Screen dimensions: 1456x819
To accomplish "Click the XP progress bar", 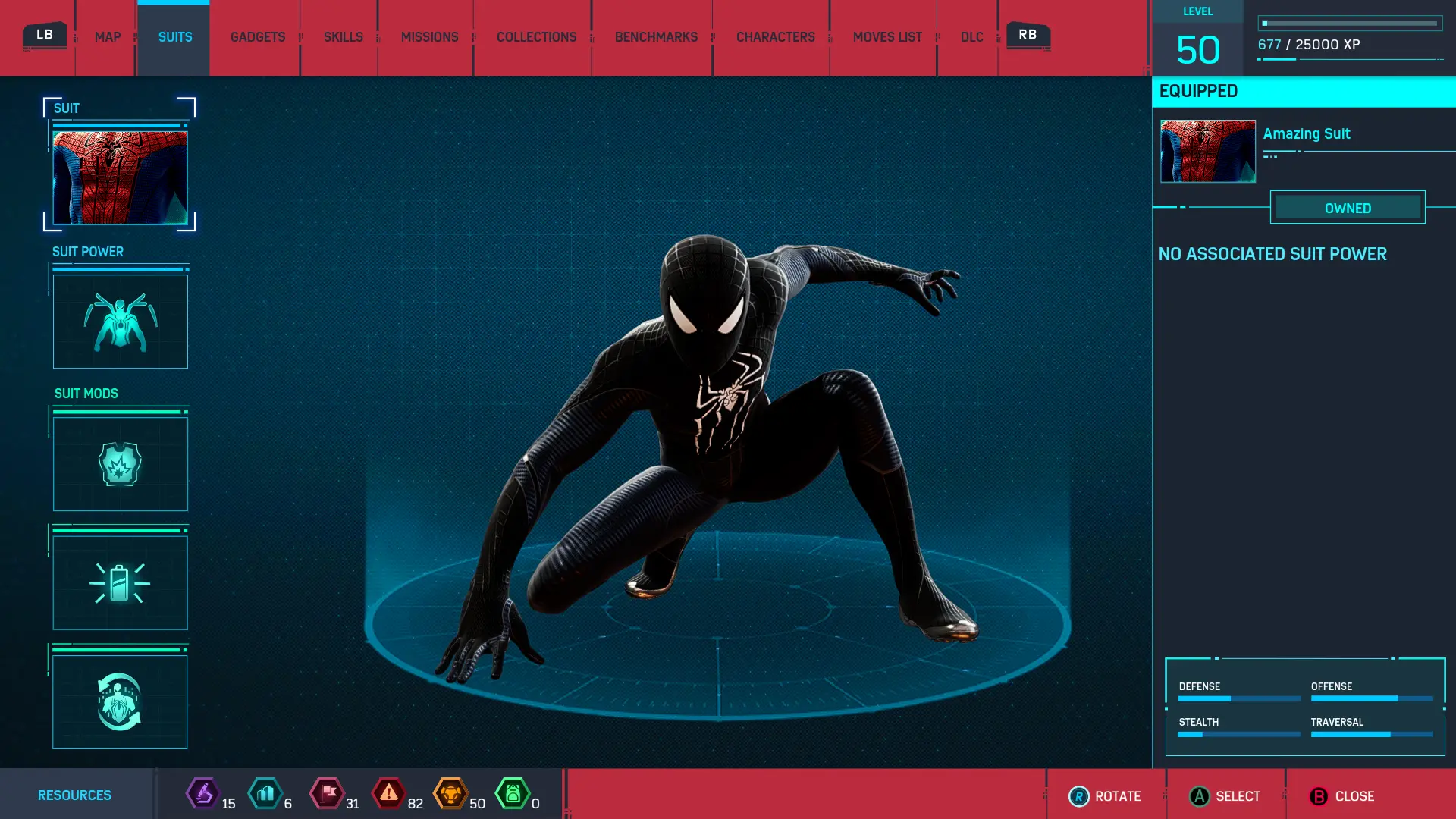I will (1350, 24).
